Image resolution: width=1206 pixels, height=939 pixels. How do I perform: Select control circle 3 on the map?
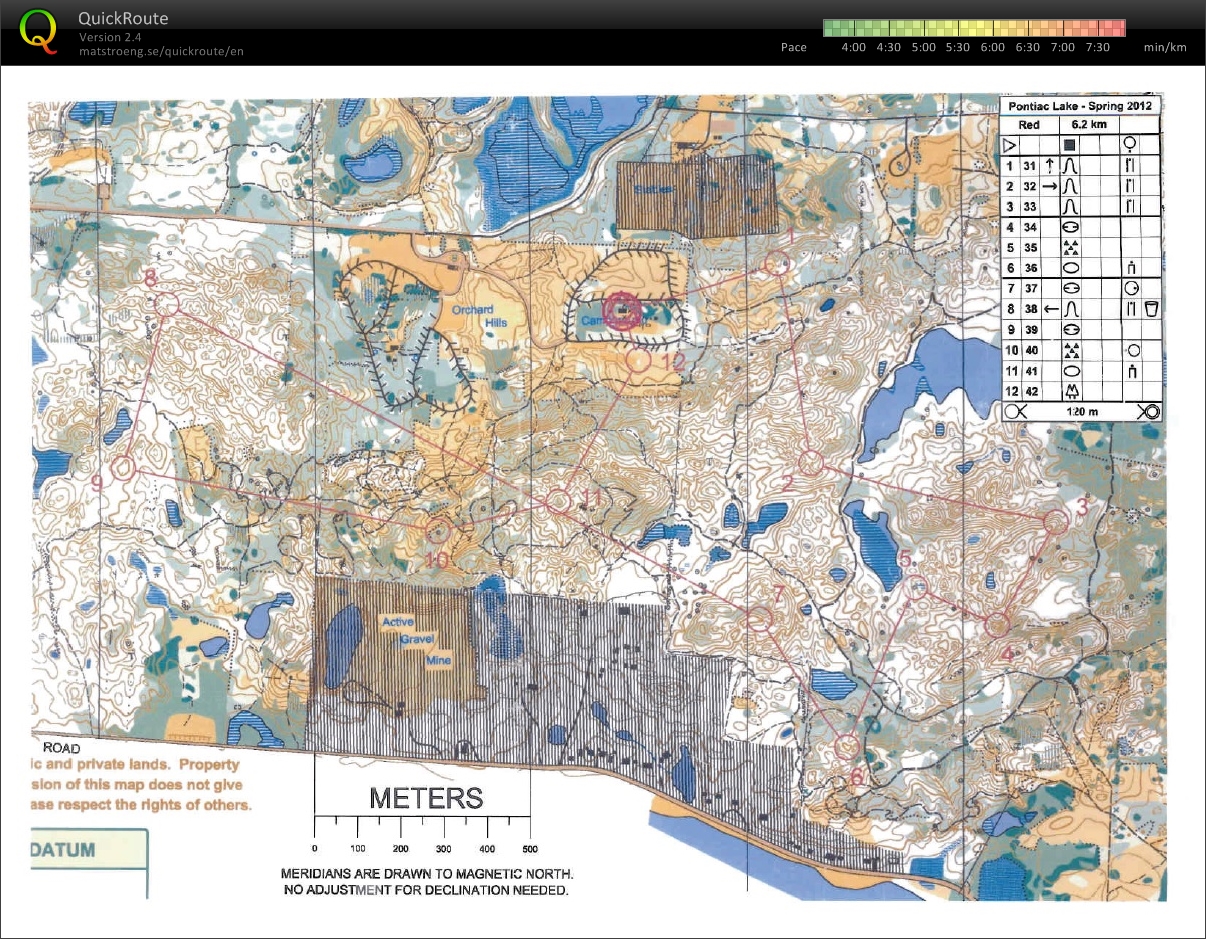point(1056,521)
